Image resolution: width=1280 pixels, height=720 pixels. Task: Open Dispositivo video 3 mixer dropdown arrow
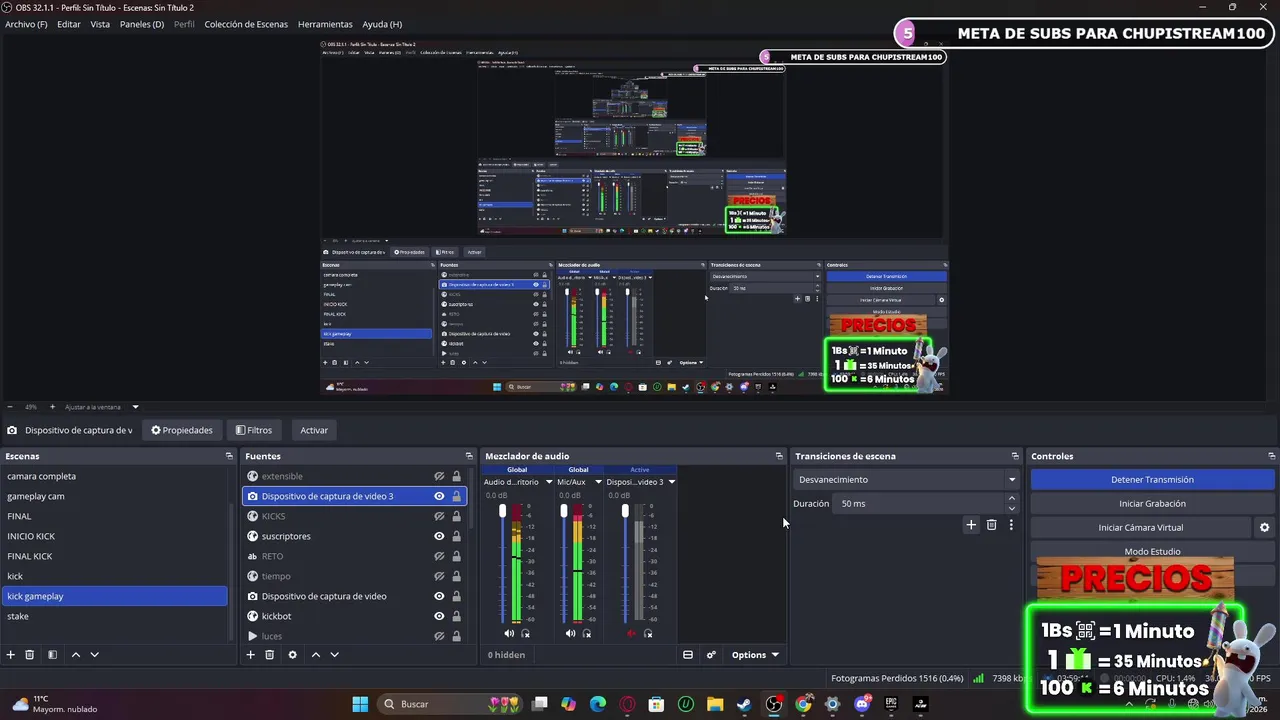pyautogui.click(x=671, y=482)
